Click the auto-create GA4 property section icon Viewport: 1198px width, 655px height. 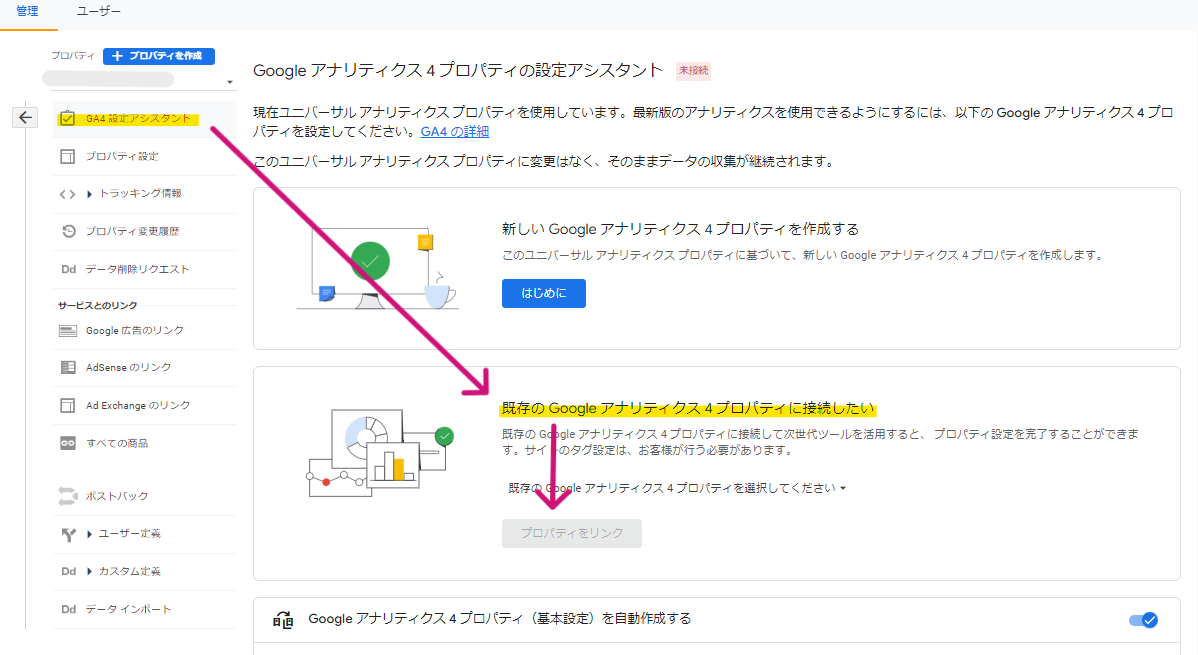point(283,619)
